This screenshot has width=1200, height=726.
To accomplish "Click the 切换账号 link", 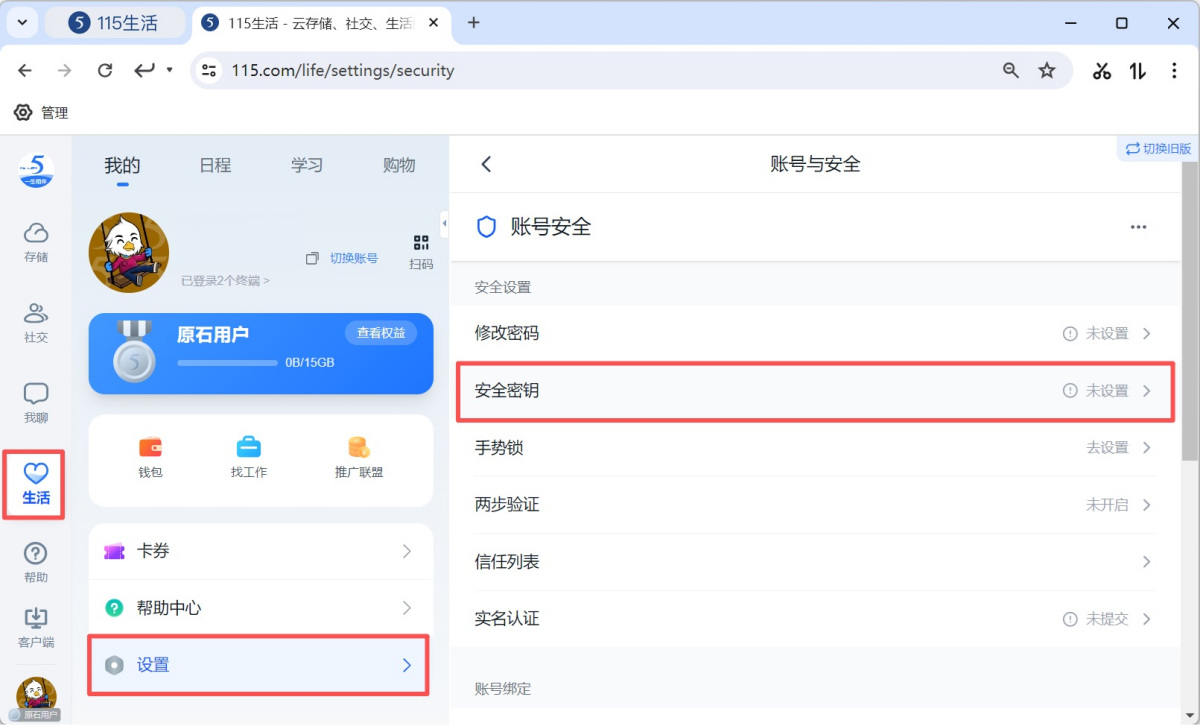I will click(343, 258).
